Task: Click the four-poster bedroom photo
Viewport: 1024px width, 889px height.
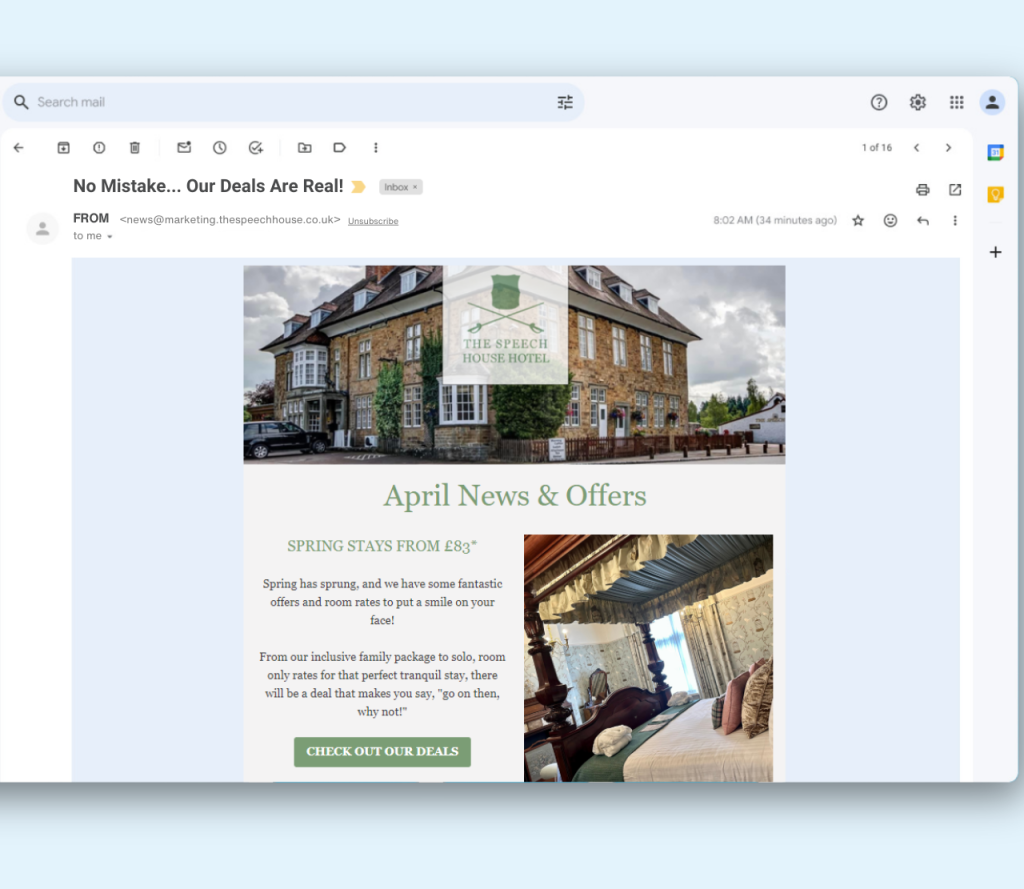Action: click(648, 658)
